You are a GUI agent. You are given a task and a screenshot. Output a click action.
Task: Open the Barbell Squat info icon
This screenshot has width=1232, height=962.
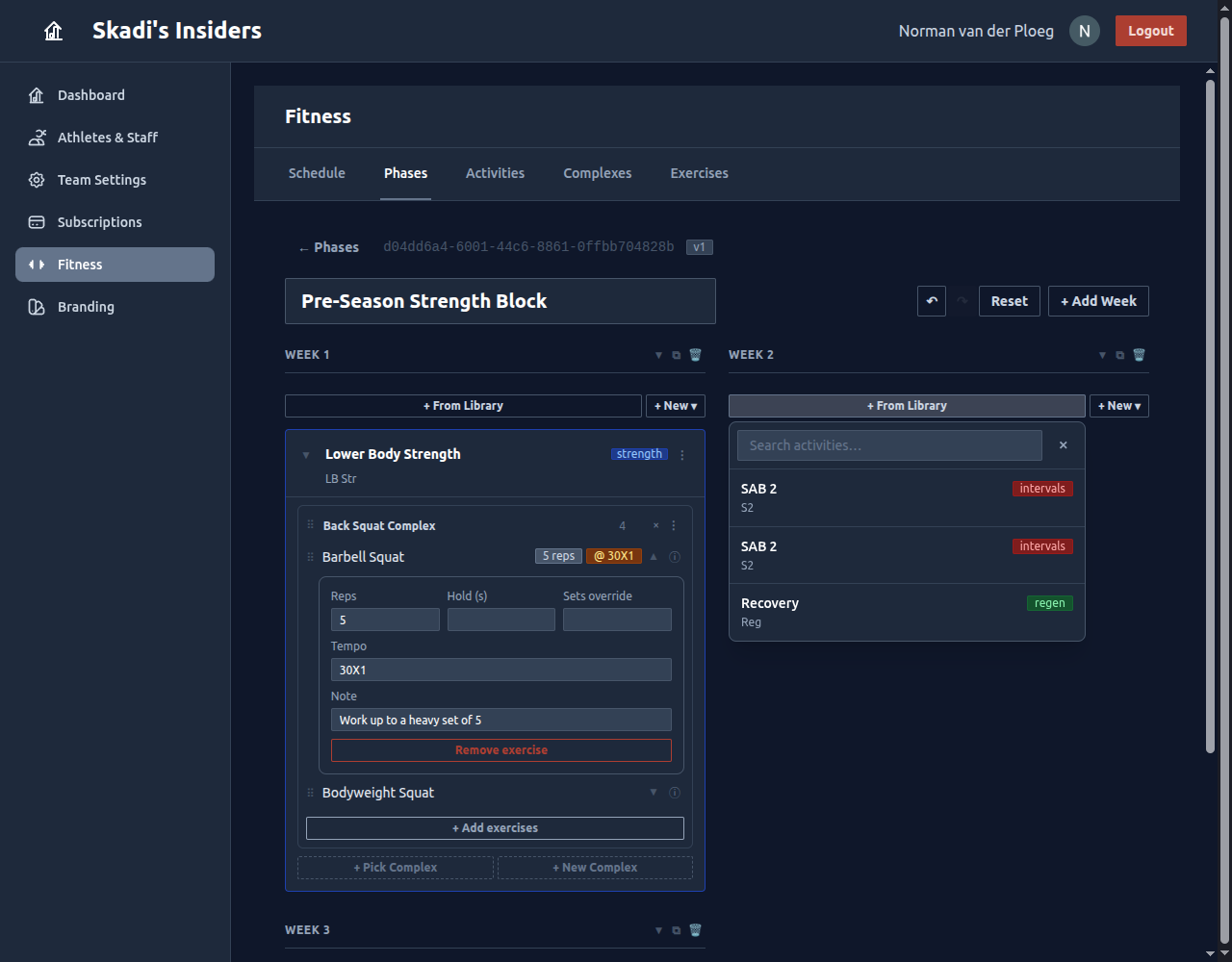pyautogui.click(x=675, y=557)
